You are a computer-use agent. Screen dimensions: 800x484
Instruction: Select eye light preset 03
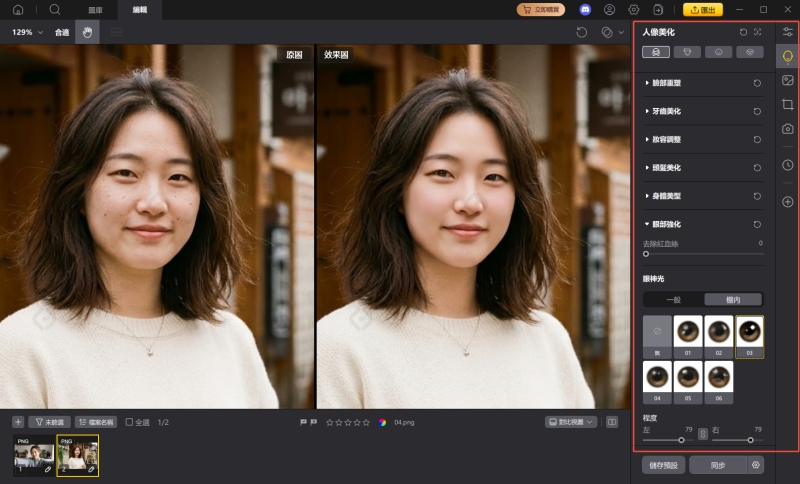point(749,337)
